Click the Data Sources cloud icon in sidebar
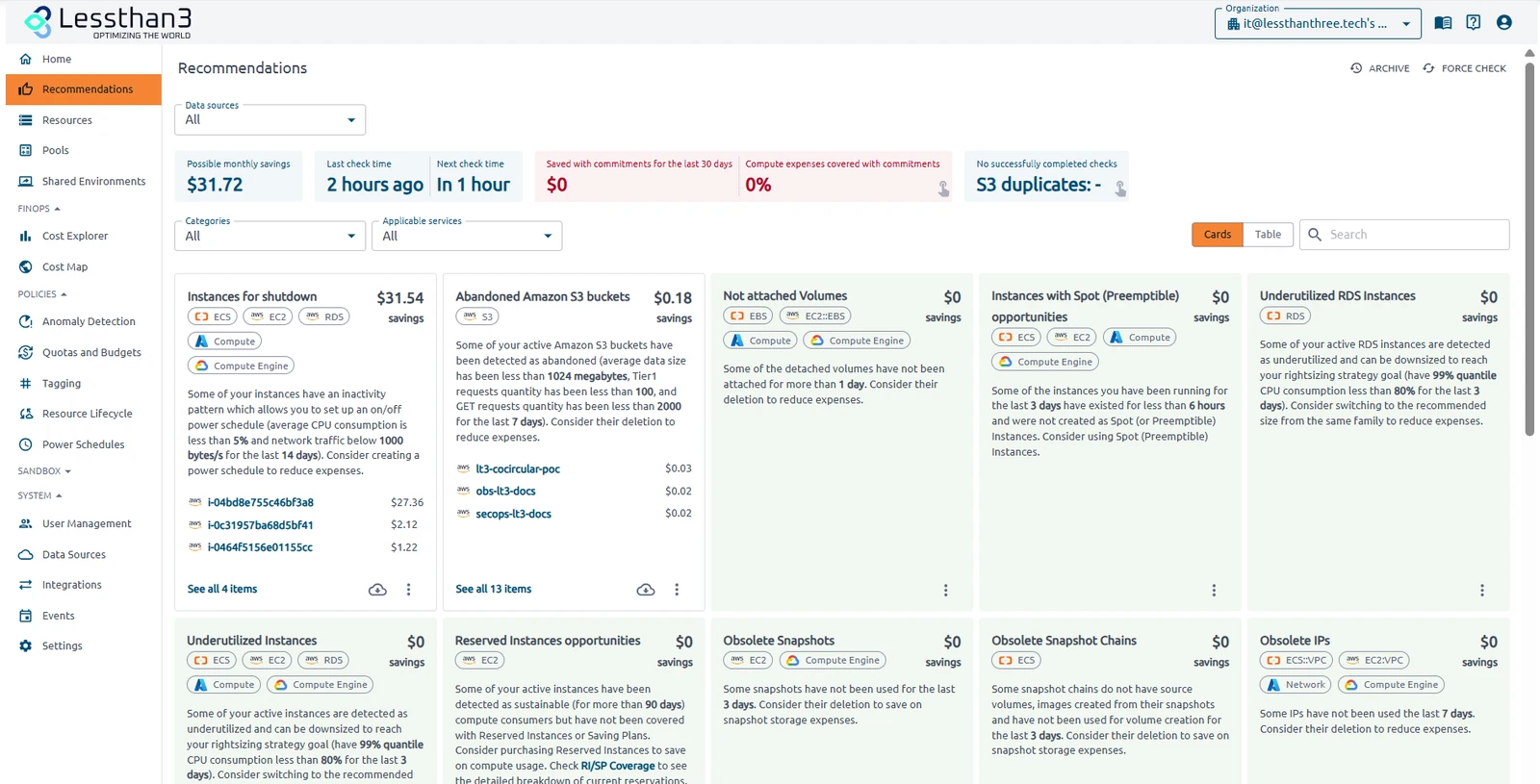Image resolution: width=1540 pixels, height=784 pixels. [x=26, y=555]
